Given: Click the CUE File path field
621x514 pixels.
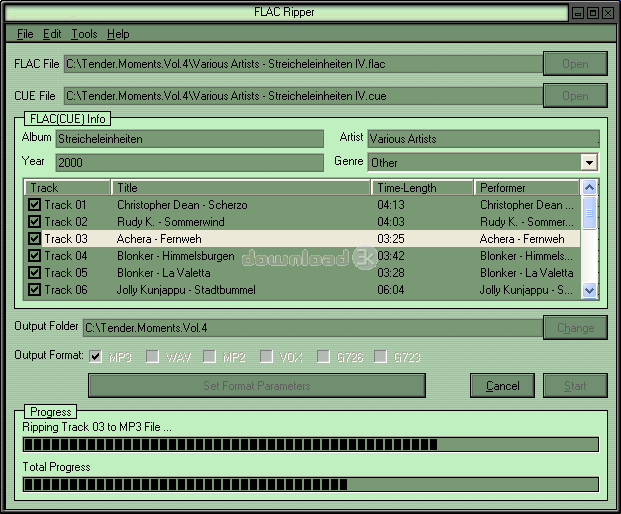Looking at the screenshot, I should click(x=303, y=96).
